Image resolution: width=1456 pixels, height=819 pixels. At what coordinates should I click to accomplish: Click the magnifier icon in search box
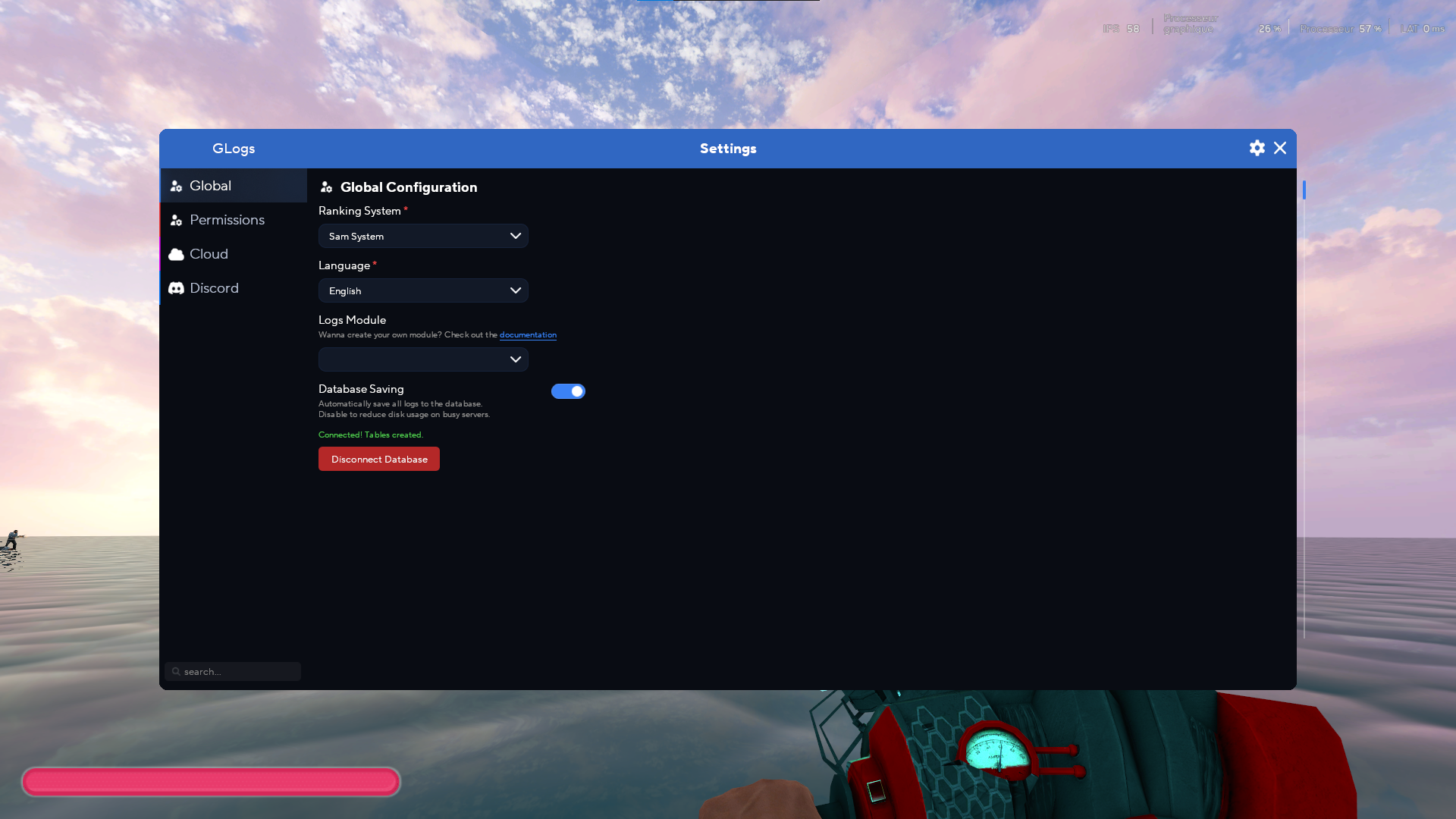pyautogui.click(x=176, y=671)
